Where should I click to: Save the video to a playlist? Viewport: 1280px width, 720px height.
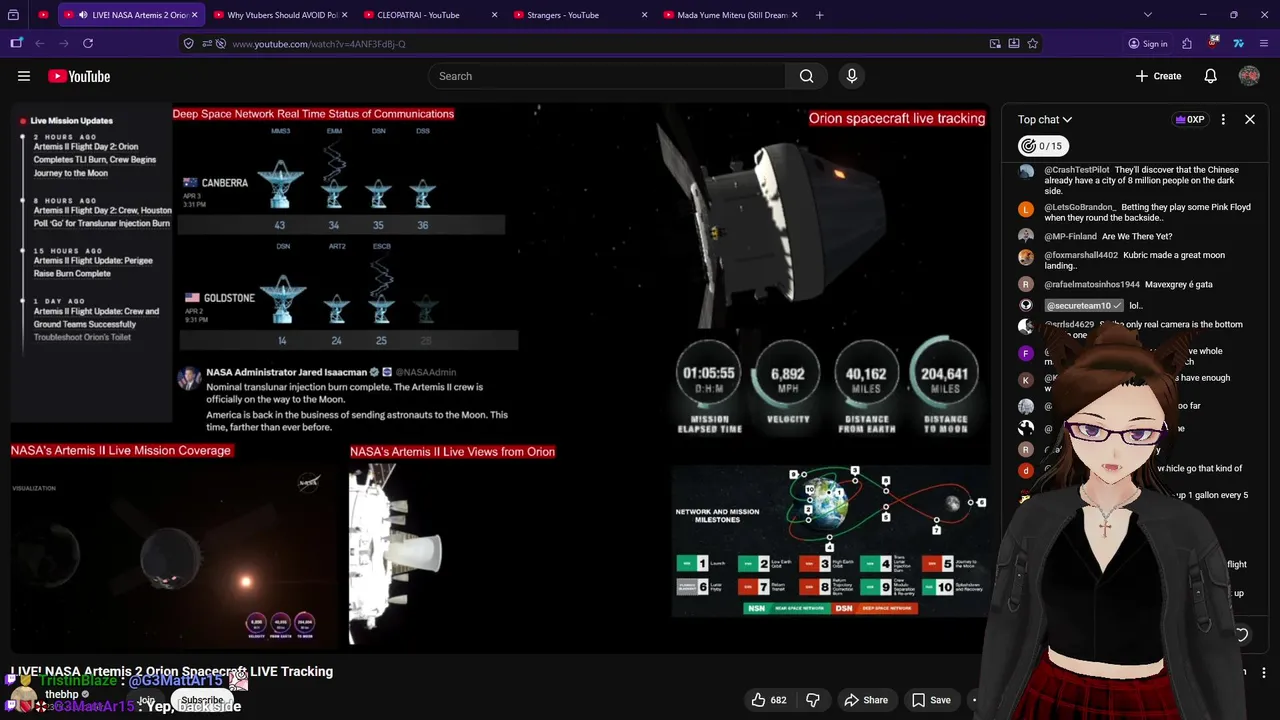(930, 700)
